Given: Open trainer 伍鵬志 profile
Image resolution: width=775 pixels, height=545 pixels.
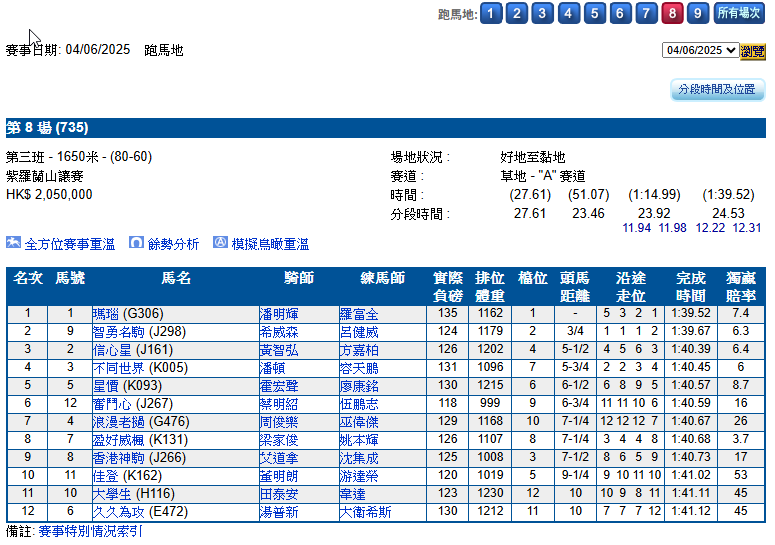Looking at the screenshot, I should [359, 404].
